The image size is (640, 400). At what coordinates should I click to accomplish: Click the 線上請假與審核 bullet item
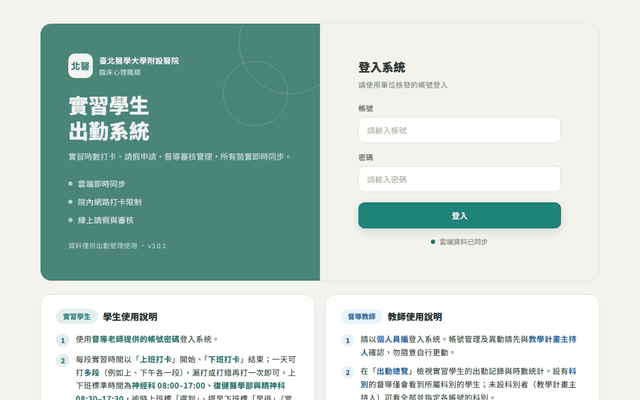[101, 220]
